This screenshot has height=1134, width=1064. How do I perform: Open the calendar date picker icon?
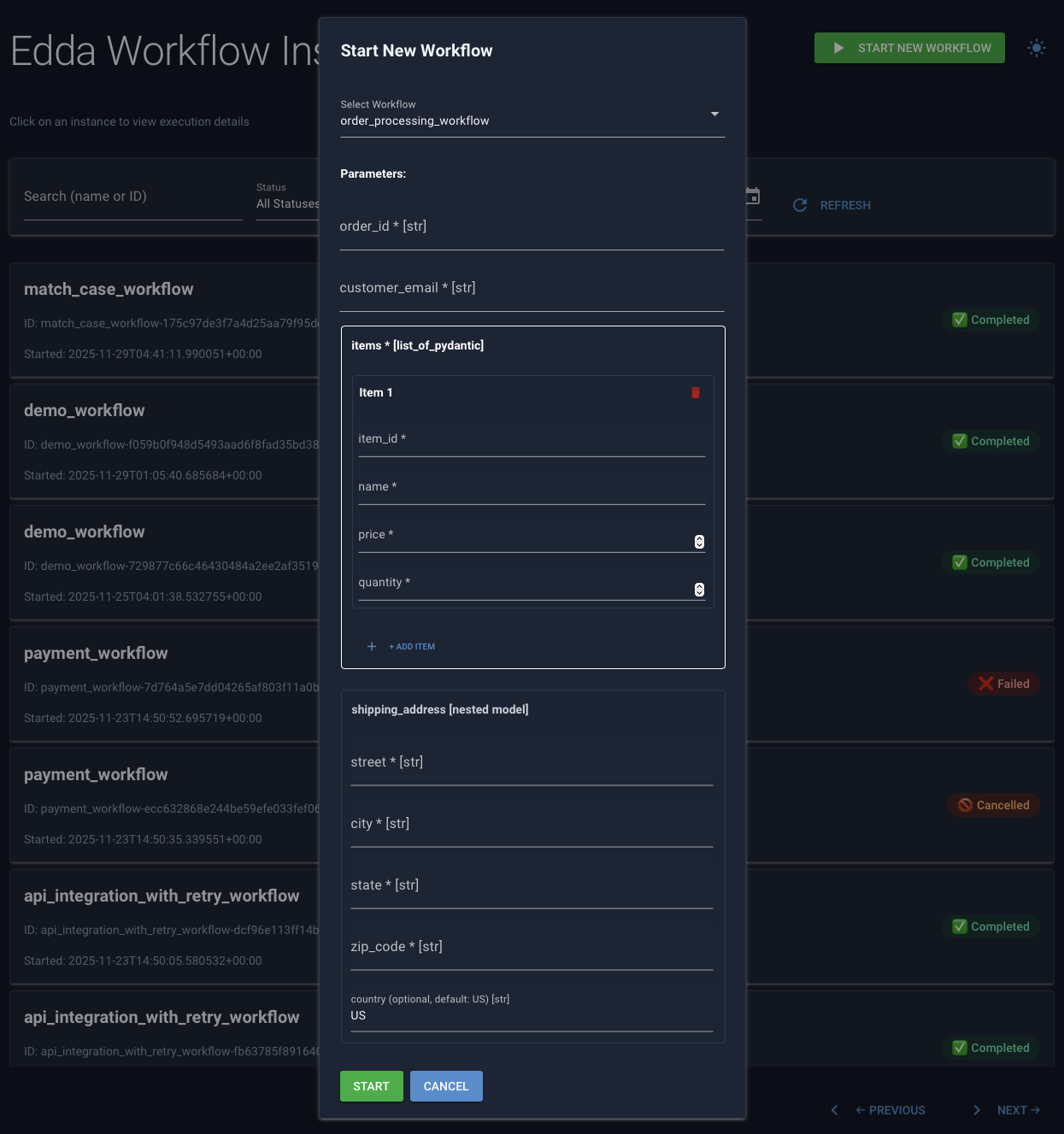[x=753, y=197]
